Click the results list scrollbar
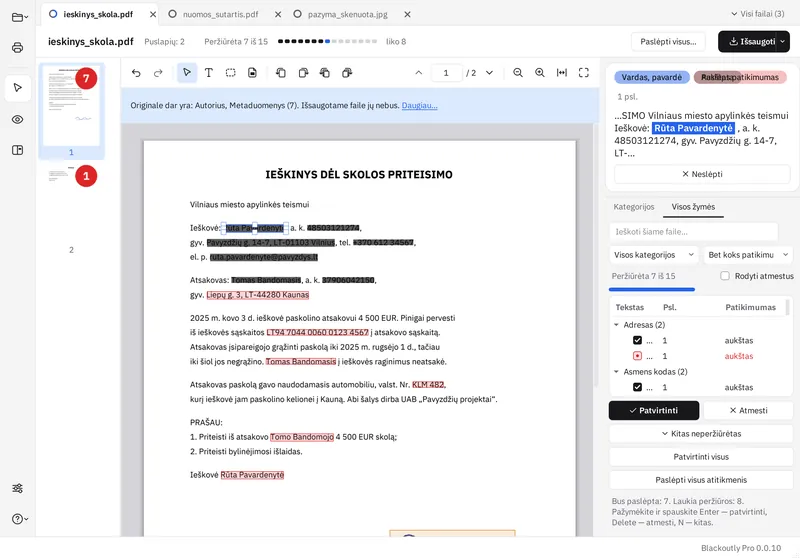 788,308
